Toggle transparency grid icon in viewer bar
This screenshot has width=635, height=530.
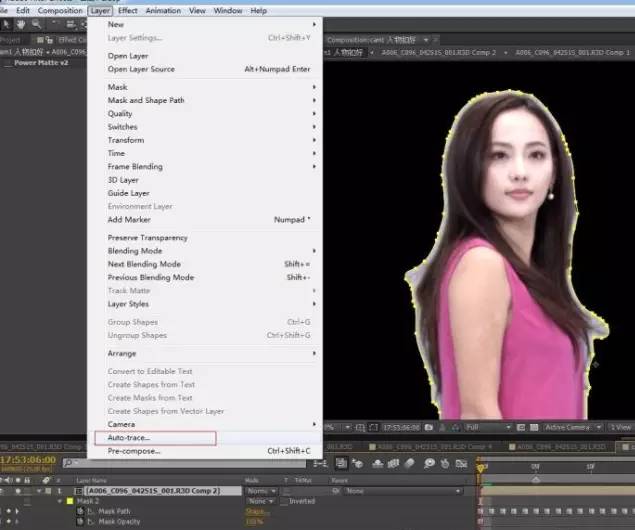pos(534,427)
